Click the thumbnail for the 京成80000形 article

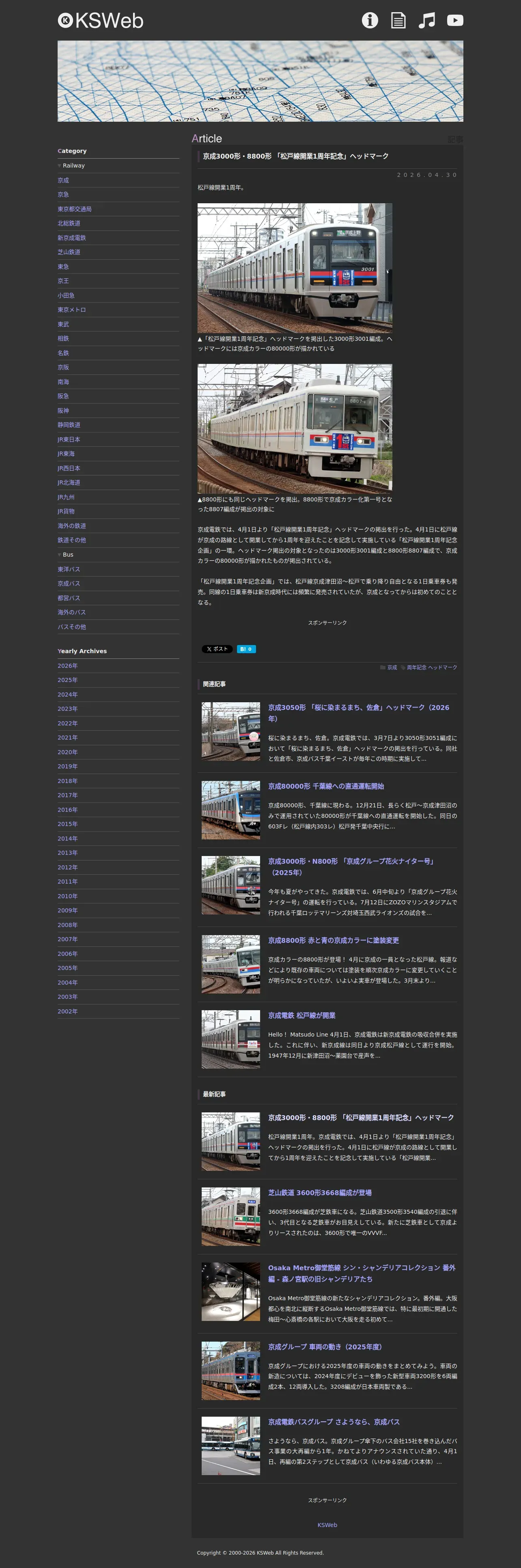(230, 810)
